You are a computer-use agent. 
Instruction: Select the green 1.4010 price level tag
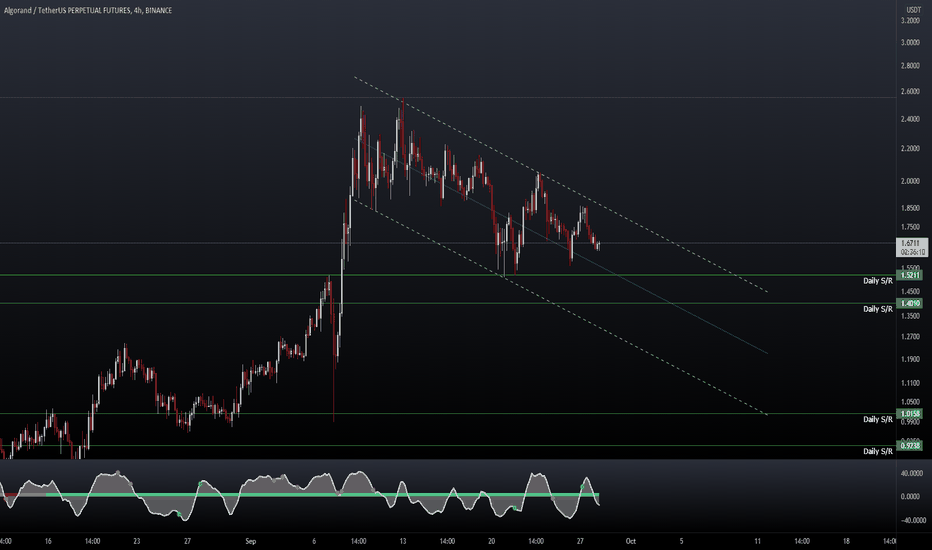pos(911,303)
